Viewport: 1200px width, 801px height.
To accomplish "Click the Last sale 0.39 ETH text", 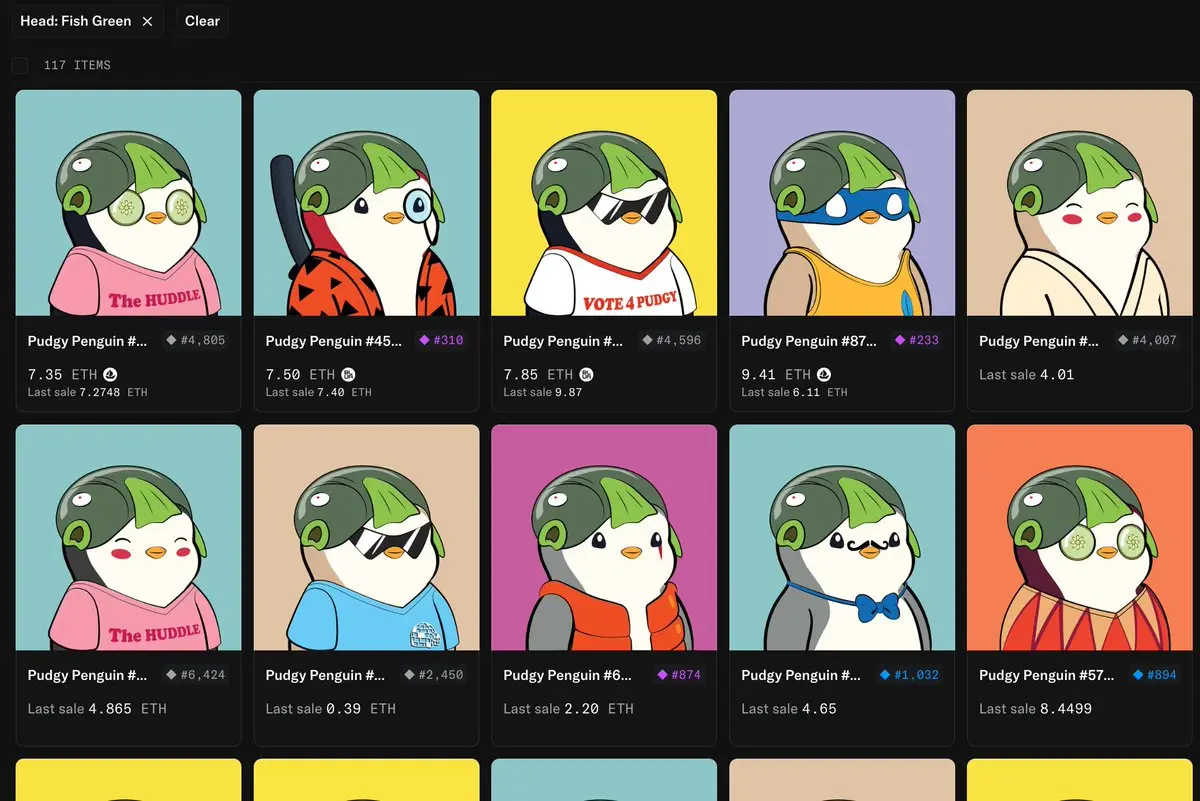I will click(x=331, y=708).
